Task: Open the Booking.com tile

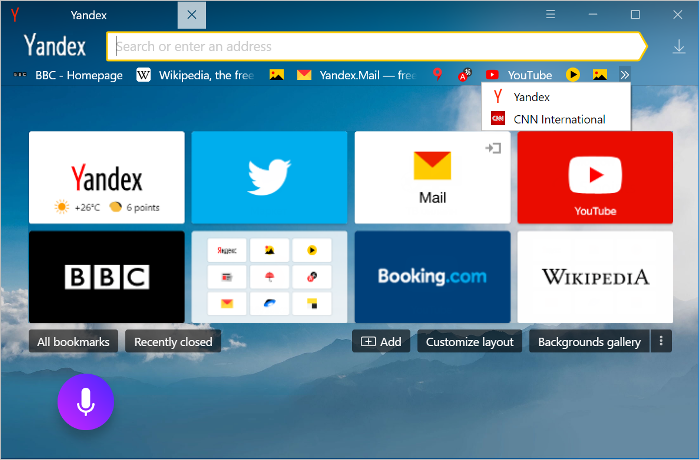Action: point(432,277)
